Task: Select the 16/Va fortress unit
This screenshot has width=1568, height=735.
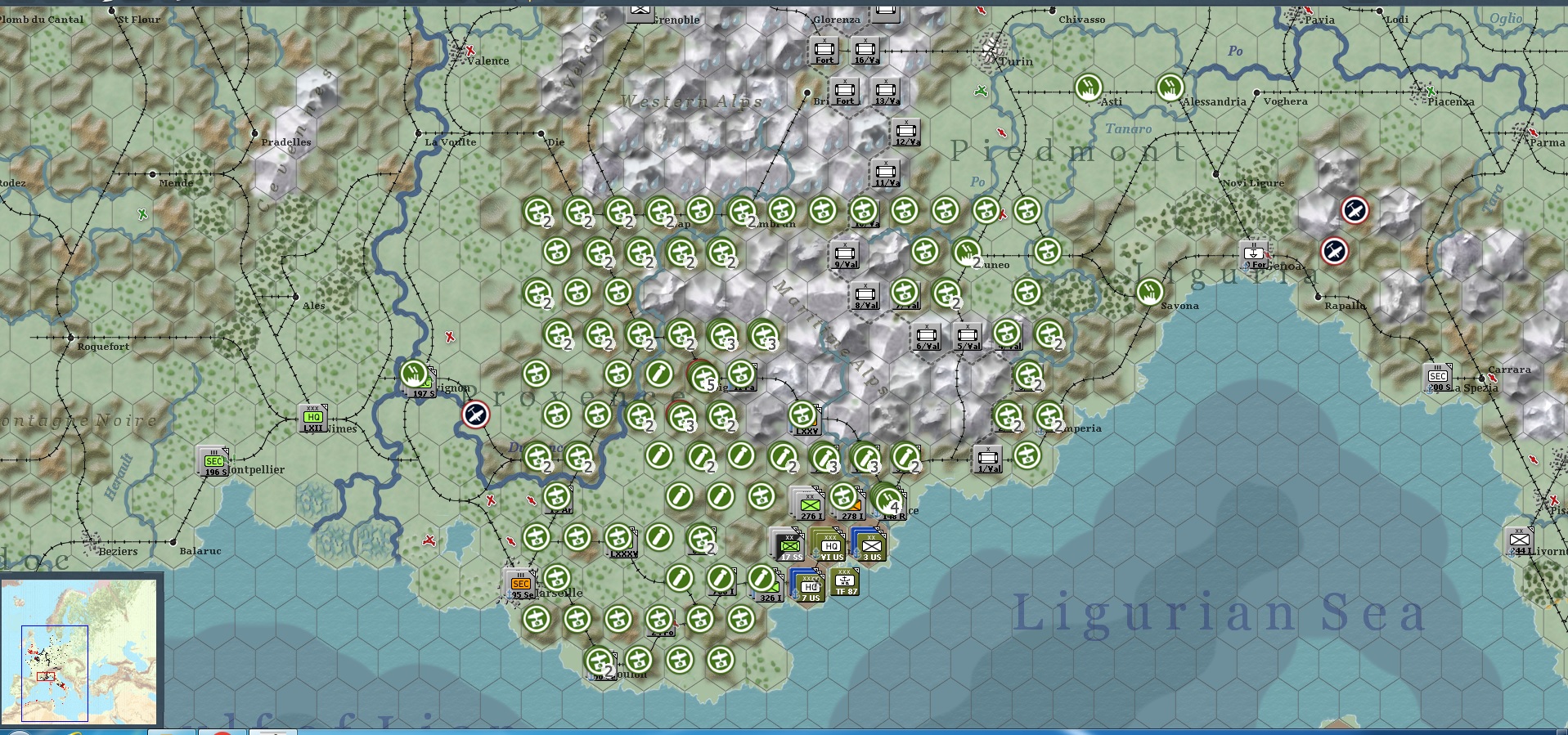Action: coord(865,51)
